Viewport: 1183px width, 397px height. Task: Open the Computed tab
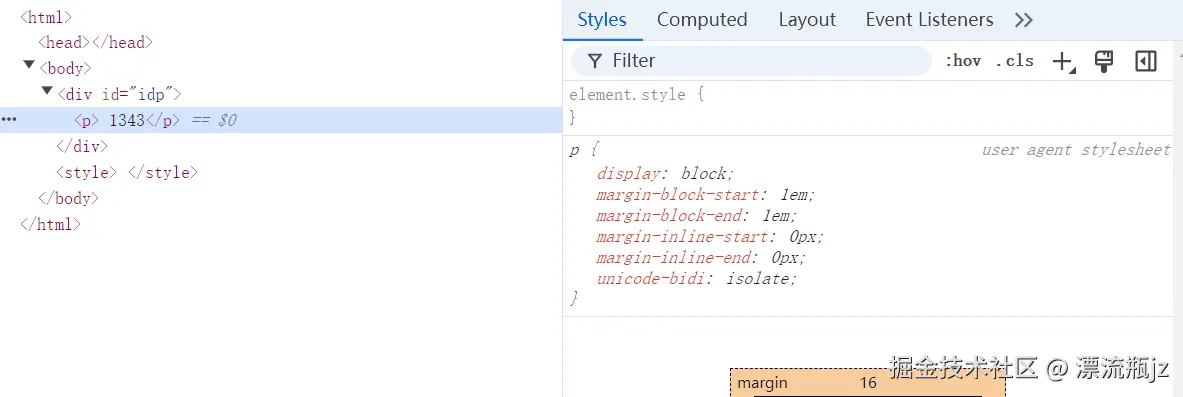tap(702, 20)
